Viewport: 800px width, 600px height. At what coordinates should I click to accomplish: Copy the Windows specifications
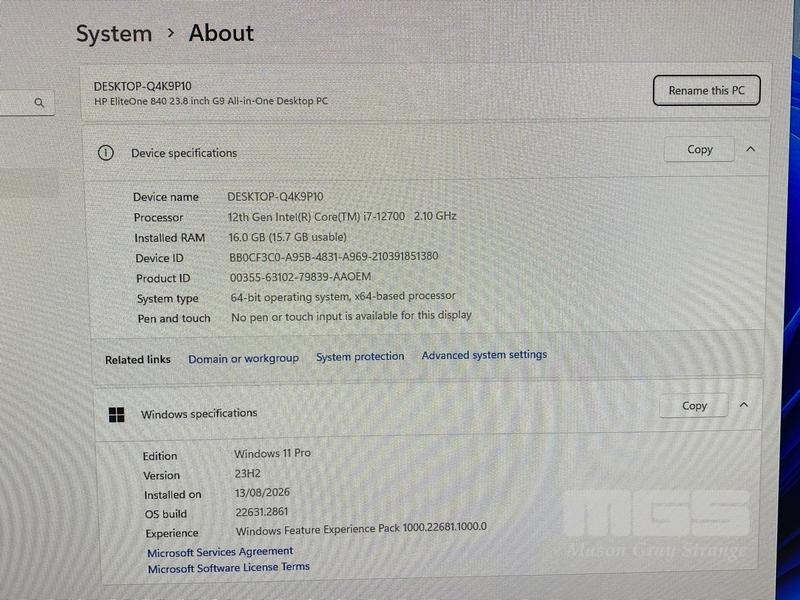[x=694, y=406]
